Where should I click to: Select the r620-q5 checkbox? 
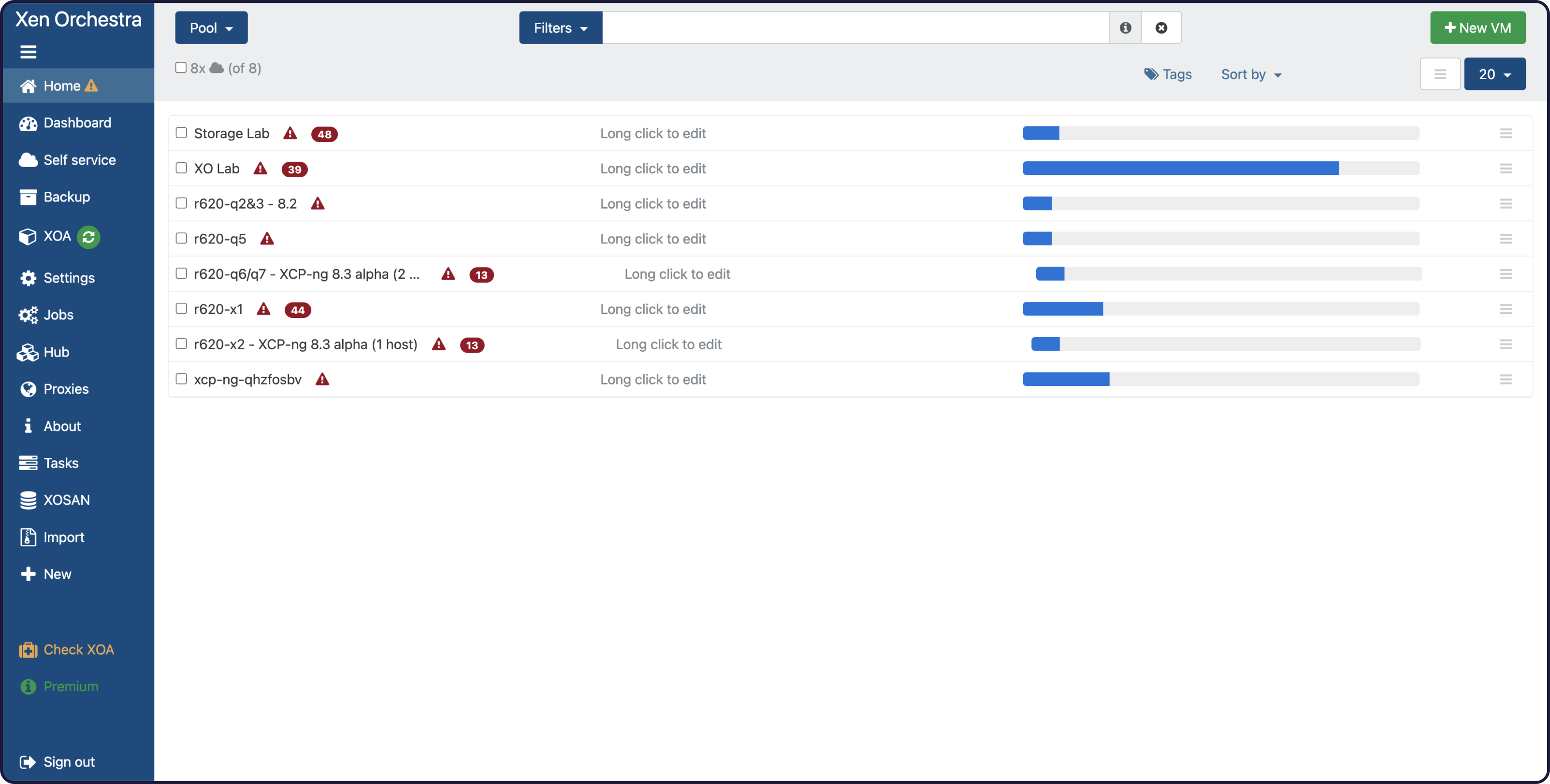click(181, 238)
